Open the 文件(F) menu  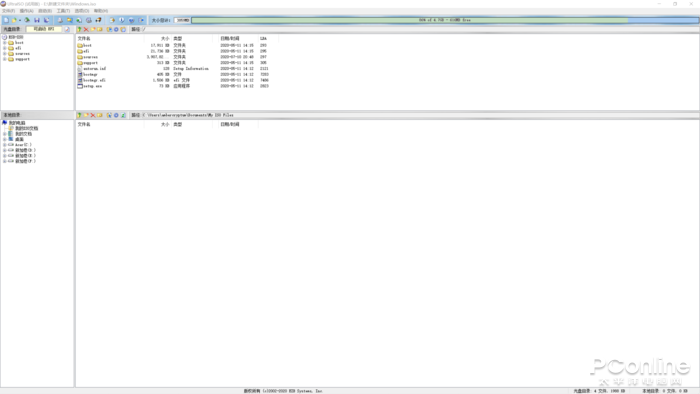coord(8,11)
